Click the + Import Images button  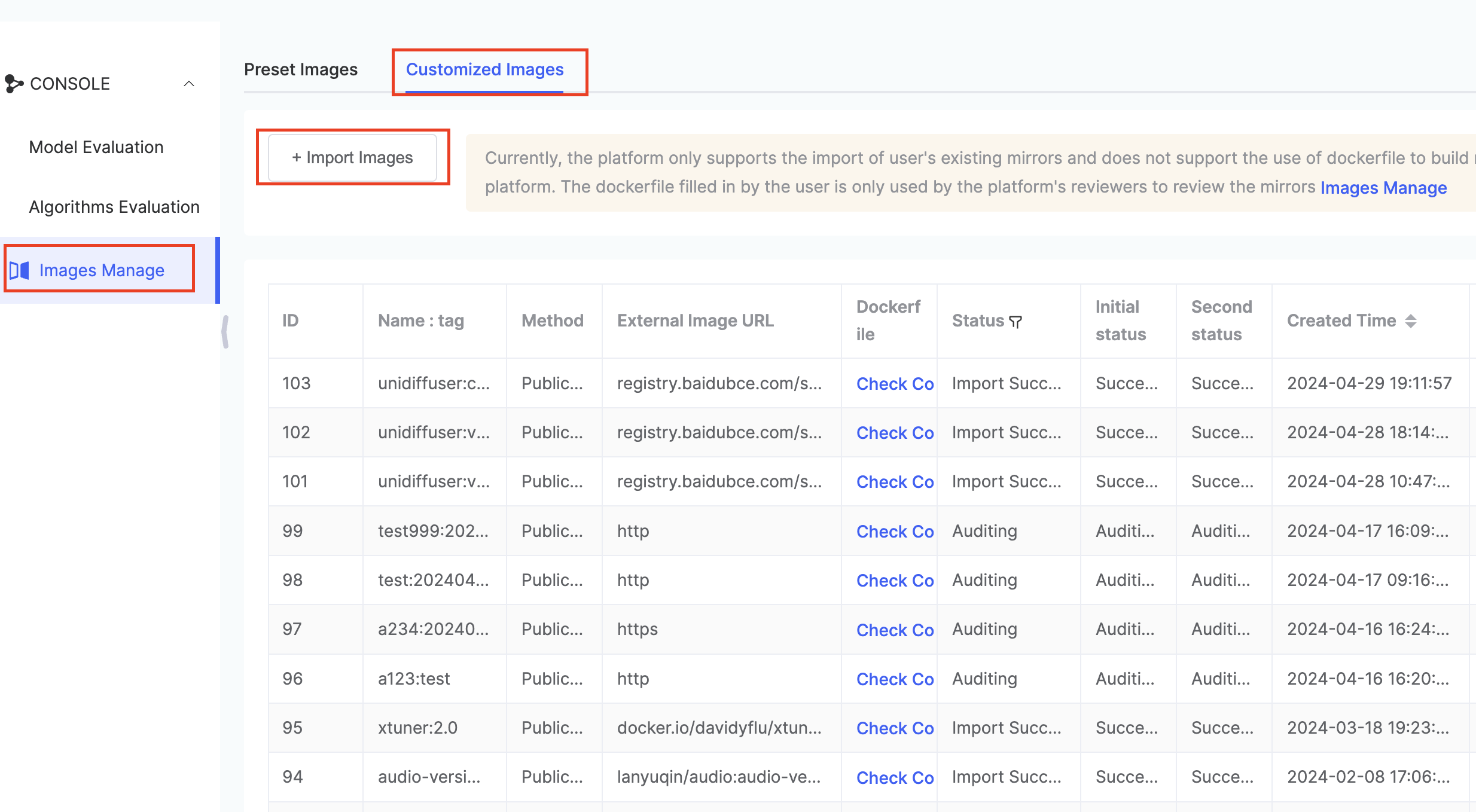click(x=352, y=158)
